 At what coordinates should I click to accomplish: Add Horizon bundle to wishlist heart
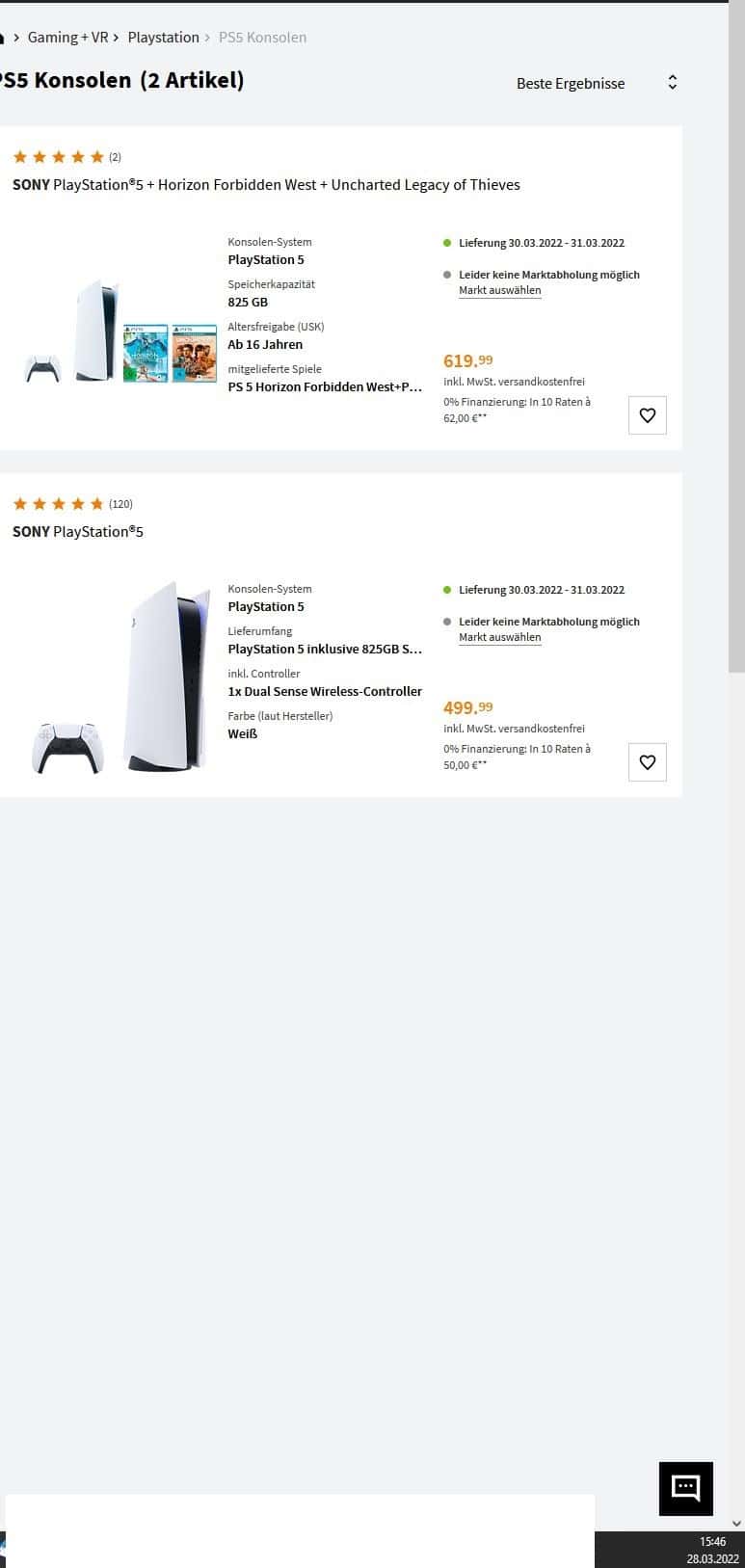click(648, 415)
